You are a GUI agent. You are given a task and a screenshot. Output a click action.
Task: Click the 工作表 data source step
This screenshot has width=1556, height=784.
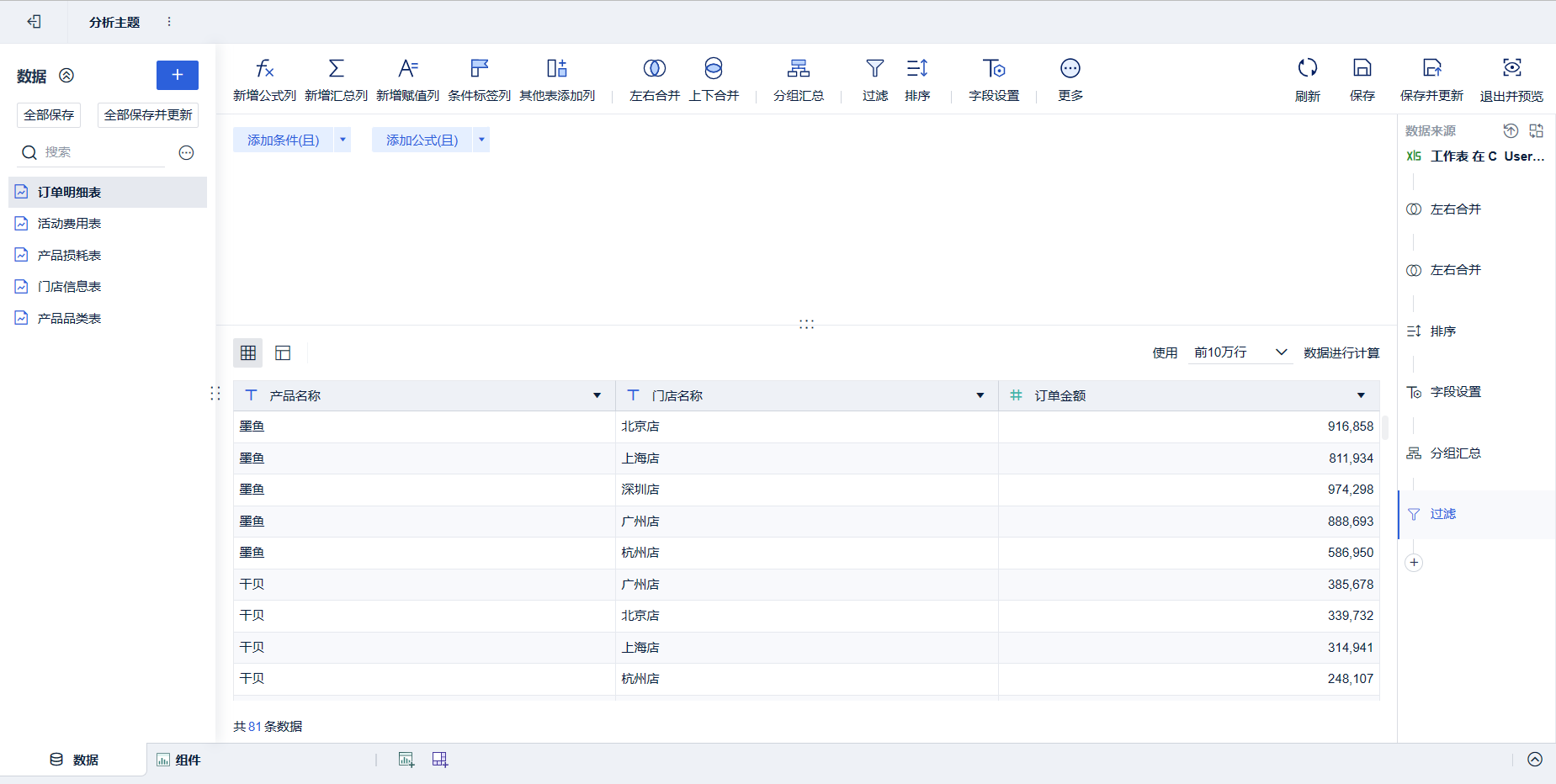click(1476, 156)
